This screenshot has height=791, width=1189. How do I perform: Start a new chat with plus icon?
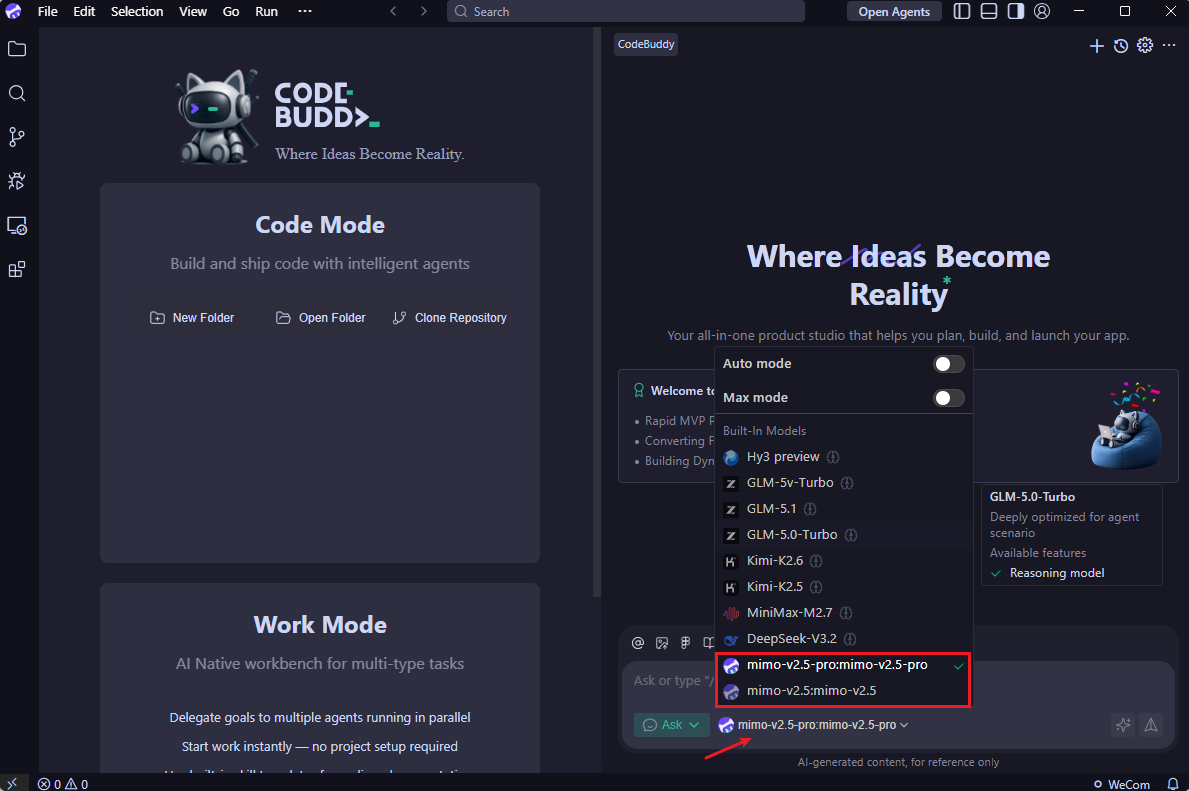[x=1096, y=46]
